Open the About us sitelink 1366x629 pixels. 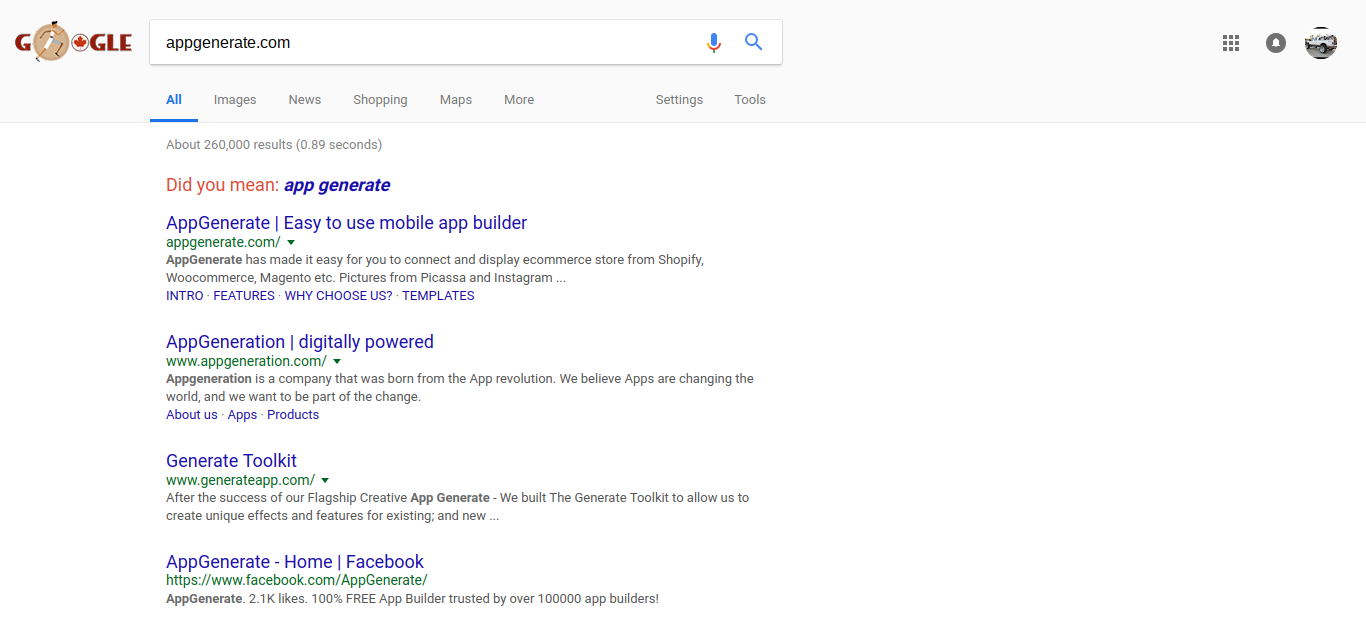tap(192, 415)
